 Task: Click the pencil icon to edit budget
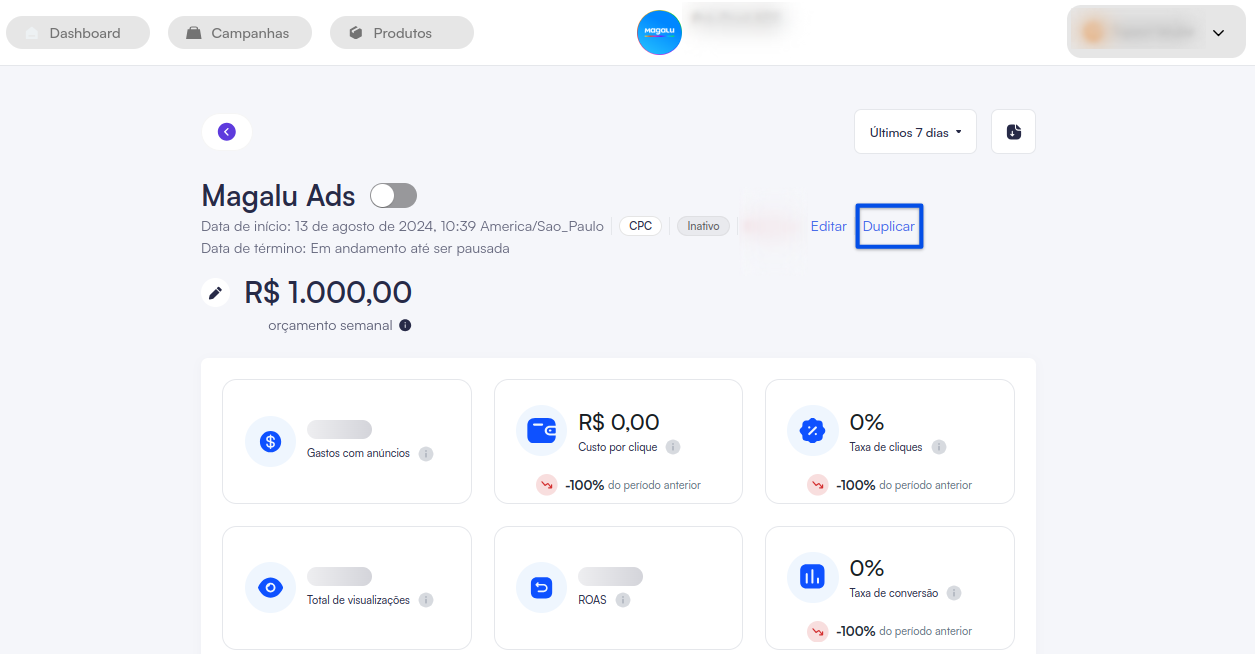215,292
